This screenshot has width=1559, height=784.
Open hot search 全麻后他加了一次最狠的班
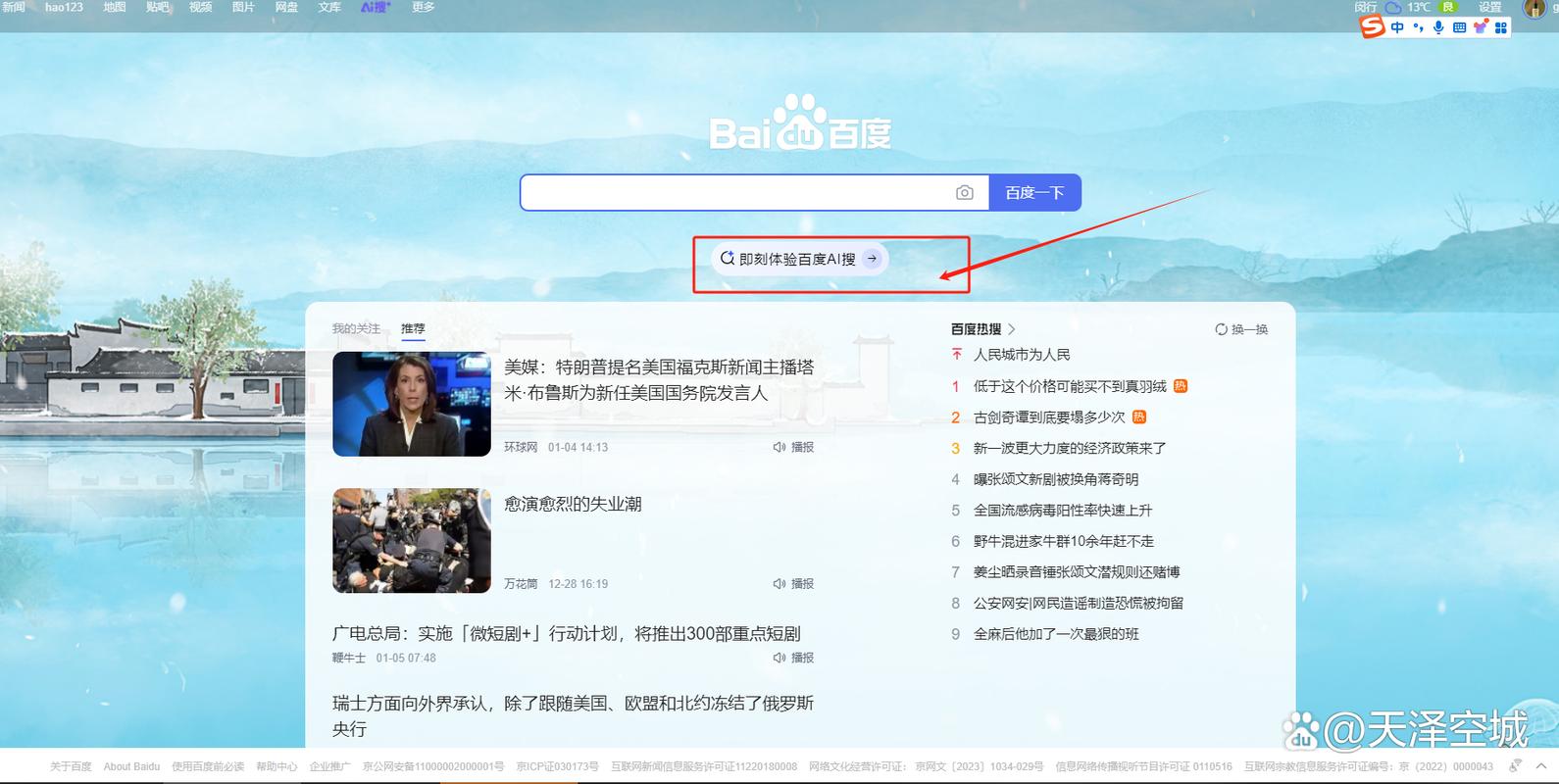[1056, 634]
